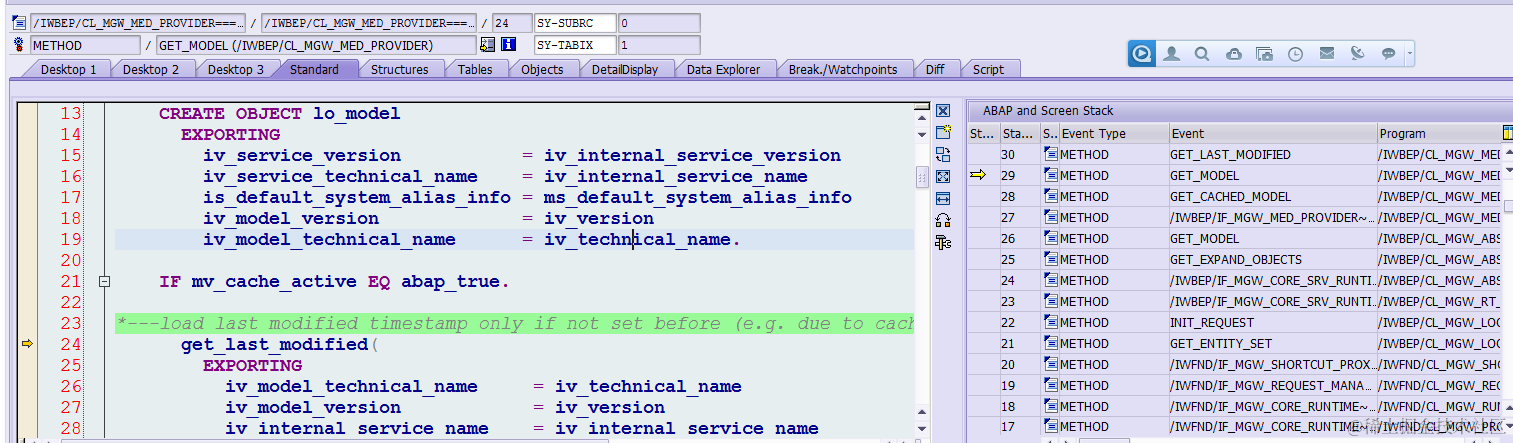Click the chat bubble icon in the floating toolbar
Screen dimensions: 1513x443
1388,54
